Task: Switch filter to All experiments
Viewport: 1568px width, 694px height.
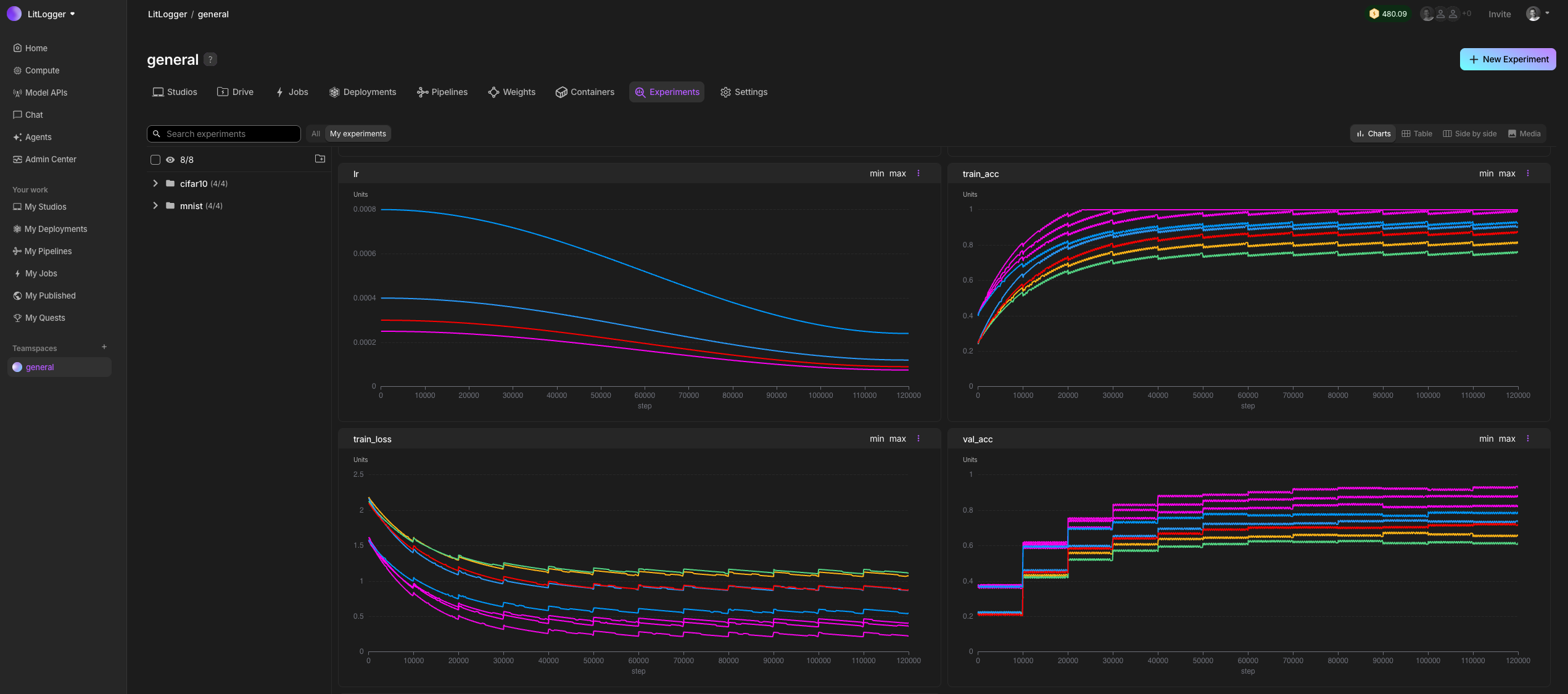Action: coord(316,134)
